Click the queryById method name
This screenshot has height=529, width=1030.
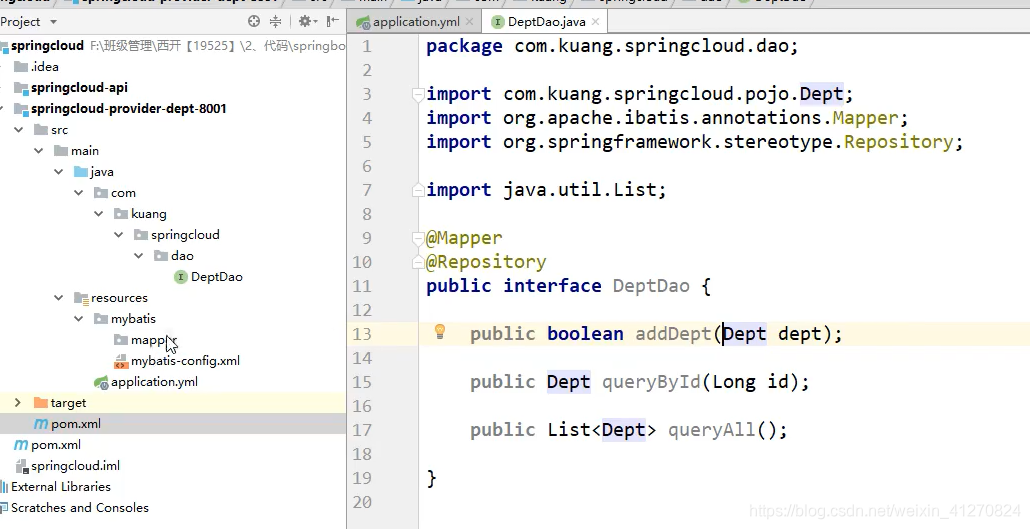coord(651,382)
